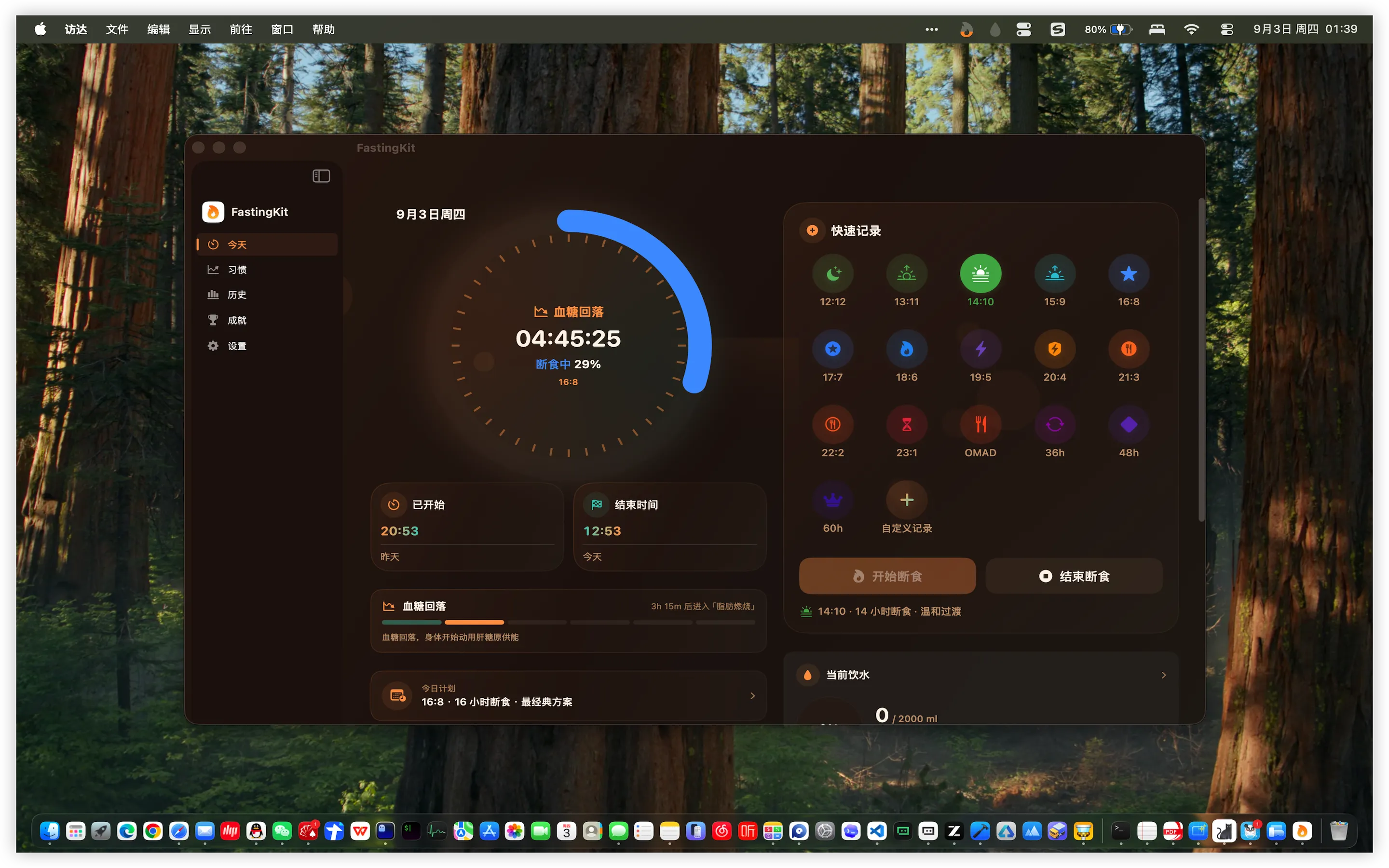The width and height of the screenshot is (1389, 868).
Task: Open the 编辑 menu
Action: coord(158,29)
